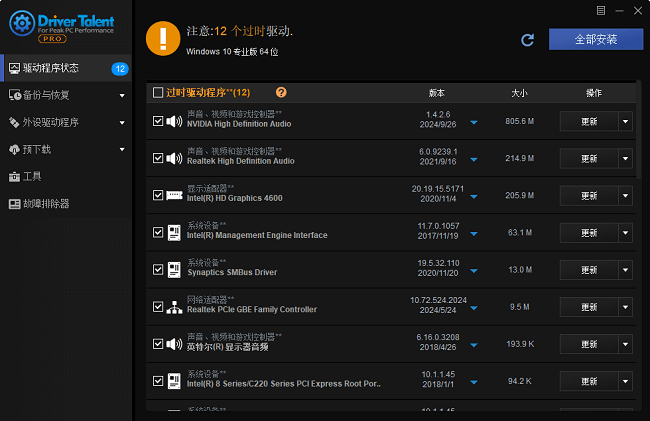The image size is (650, 421).
Task: Expand version dropdown for Realtek PCIe GBE Controller
Action: (474, 308)
